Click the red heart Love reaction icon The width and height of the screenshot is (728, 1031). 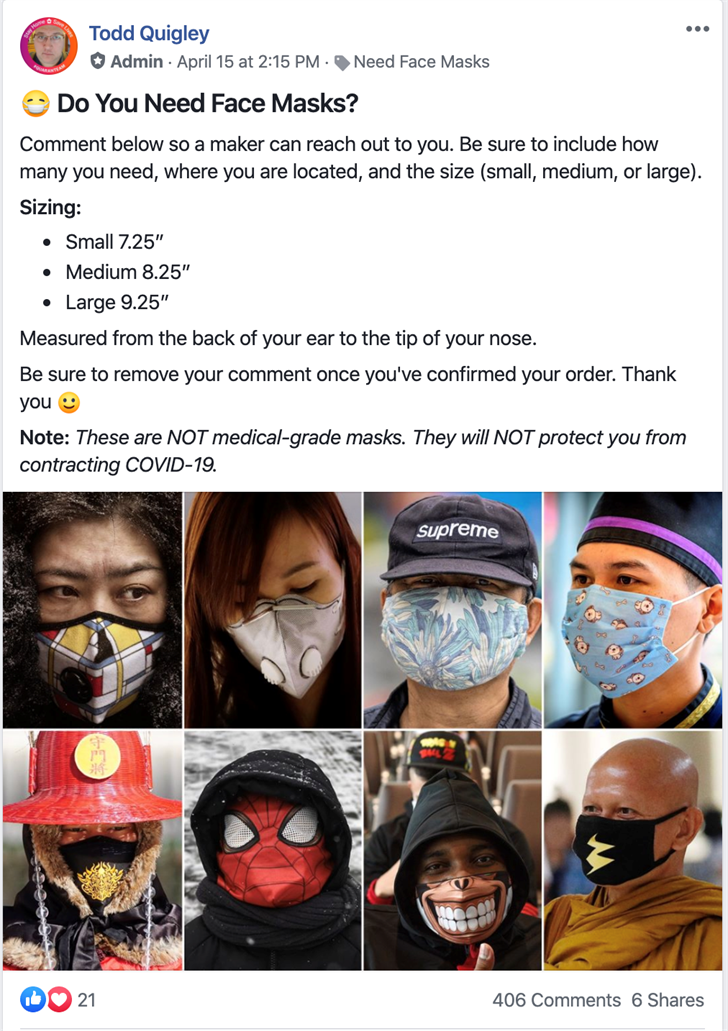(x=59, y=999)
